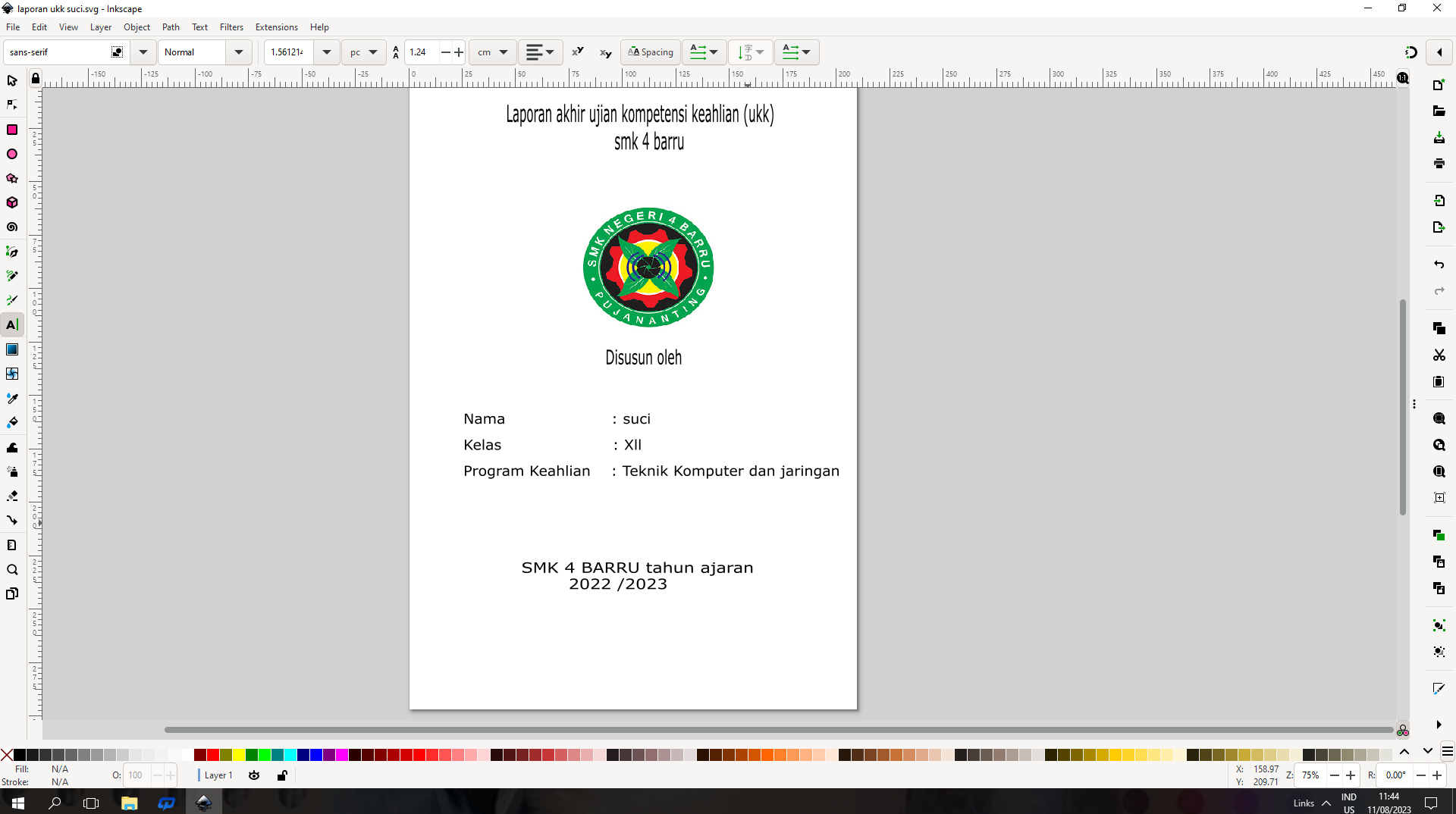1456x814 pixels.
Task: Select the Calligraphy tool
Action: point(12,300)
